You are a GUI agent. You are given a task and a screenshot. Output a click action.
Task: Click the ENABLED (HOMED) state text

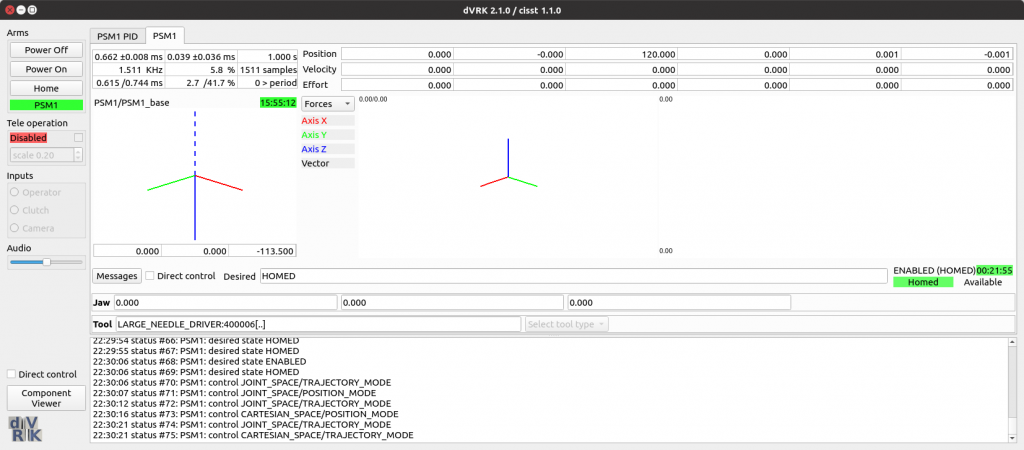(x=935, y=270)
